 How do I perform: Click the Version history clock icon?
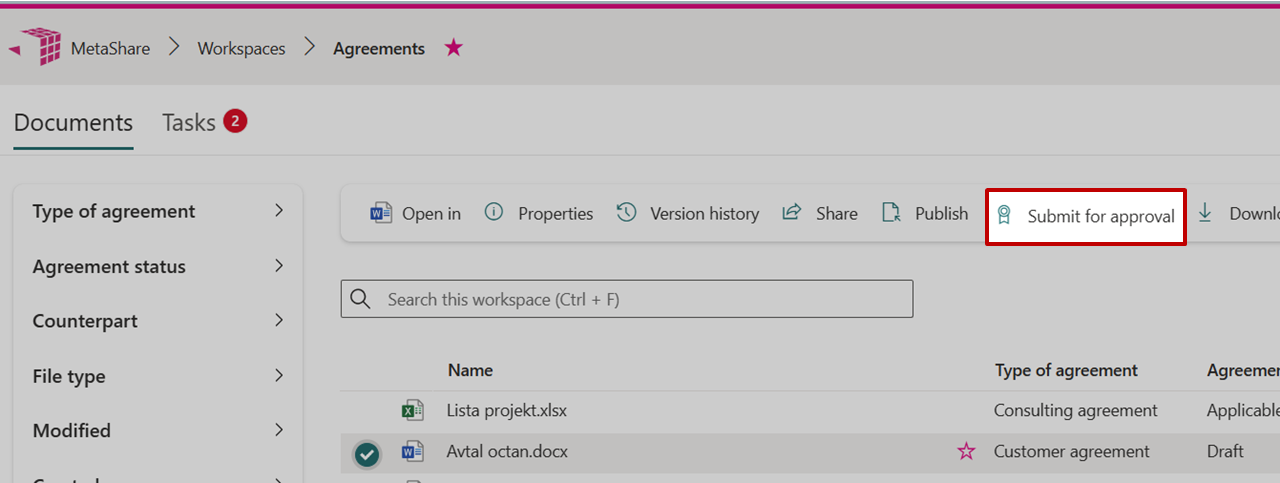point(627,213)
